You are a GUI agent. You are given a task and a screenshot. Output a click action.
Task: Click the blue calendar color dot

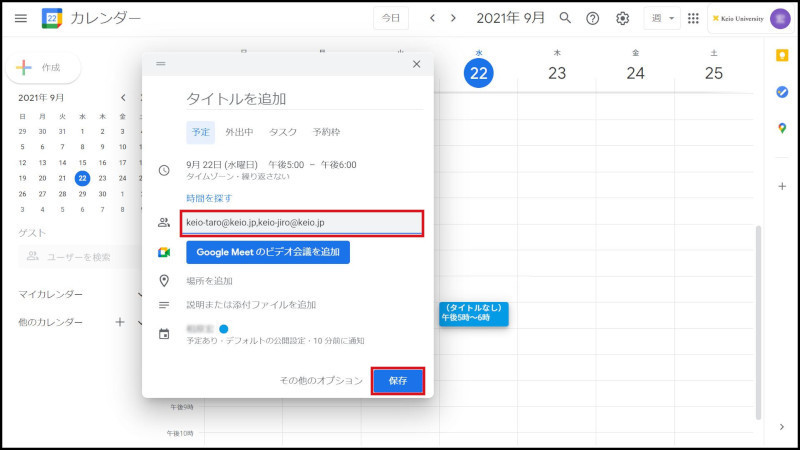tap(224, 328)
